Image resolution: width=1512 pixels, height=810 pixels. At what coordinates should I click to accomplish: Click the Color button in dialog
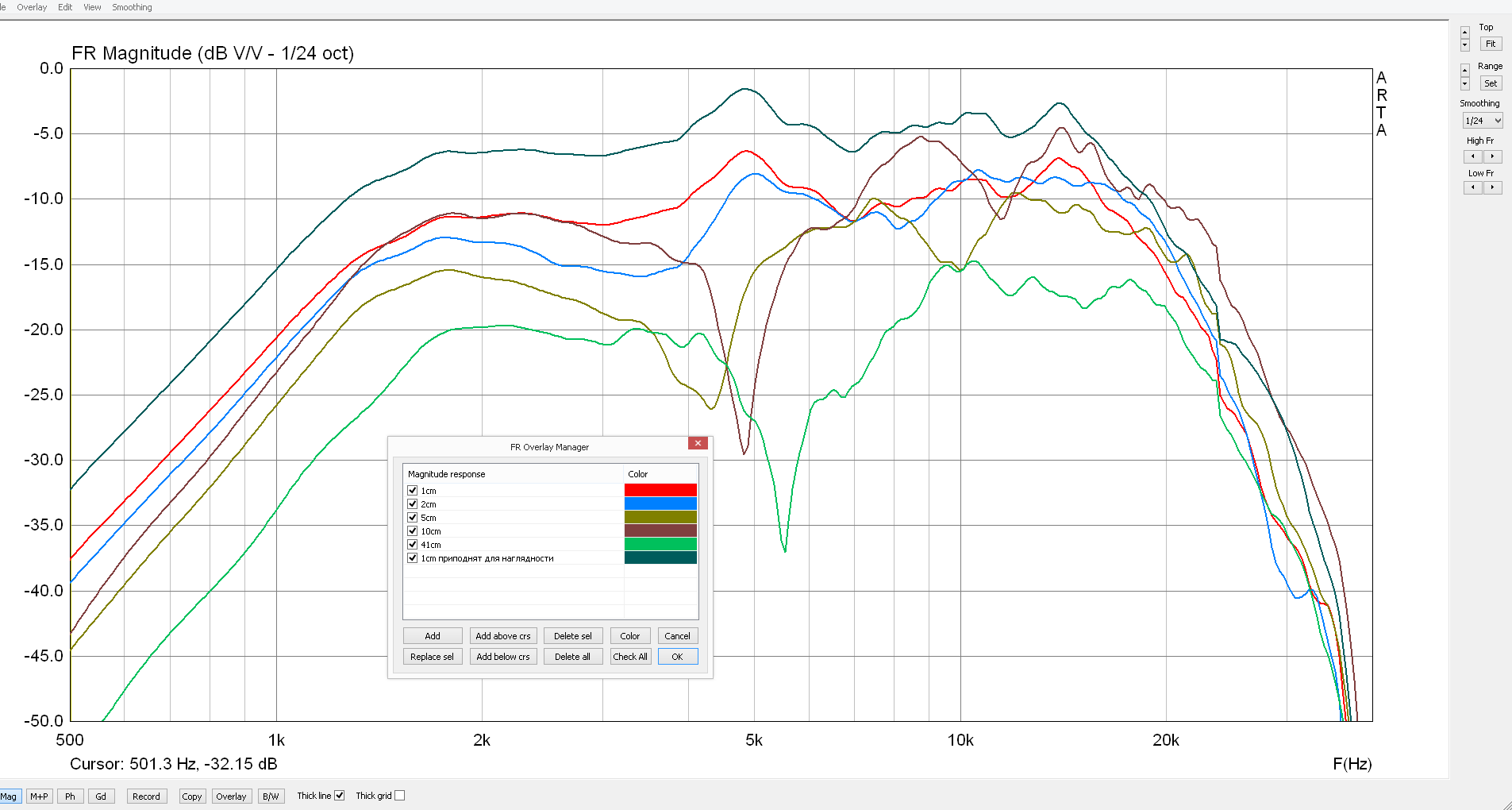click(630, 636)
